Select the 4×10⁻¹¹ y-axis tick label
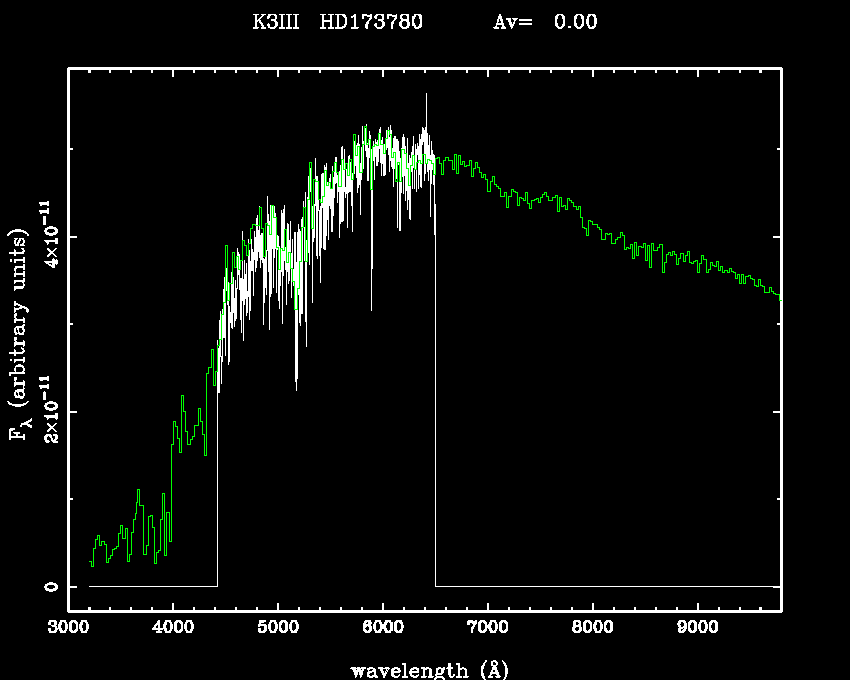The image size is (850, 680). point(46,236)
